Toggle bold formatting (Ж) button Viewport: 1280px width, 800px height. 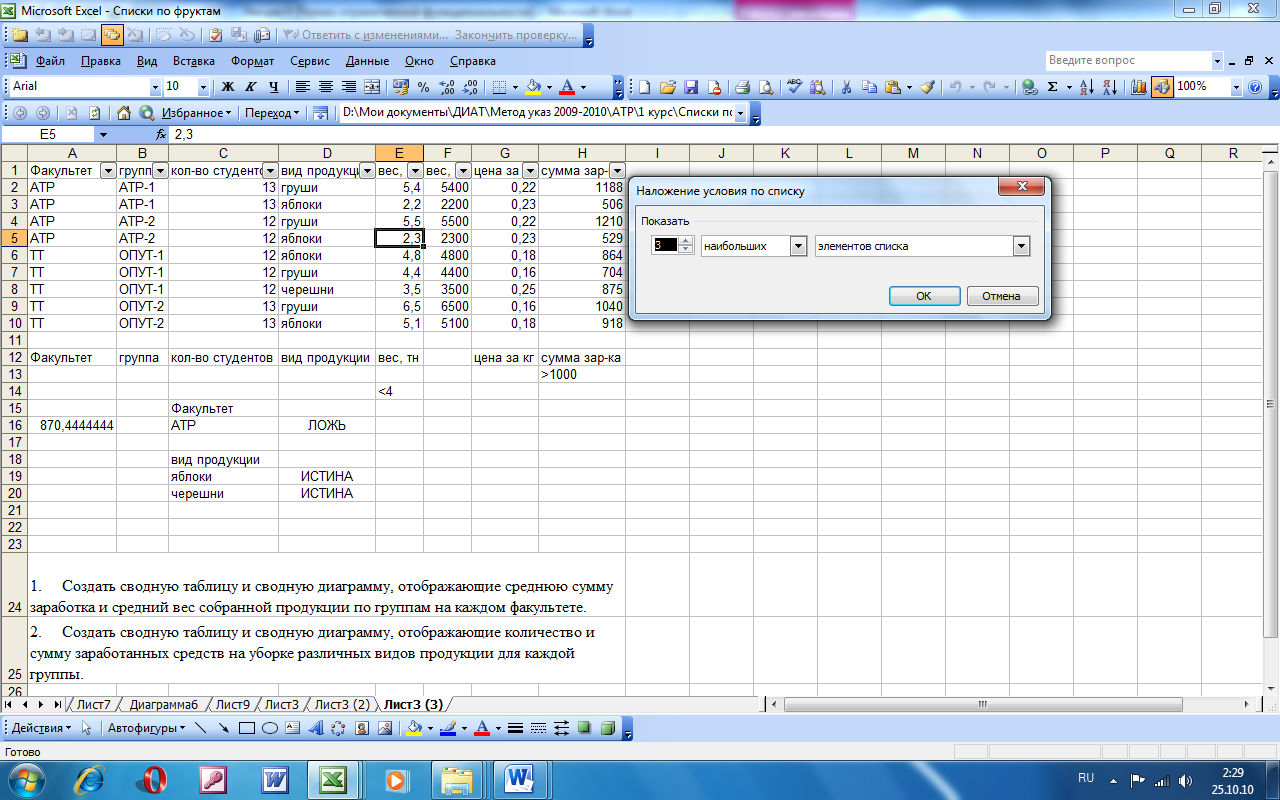click(x=228, y=87)
